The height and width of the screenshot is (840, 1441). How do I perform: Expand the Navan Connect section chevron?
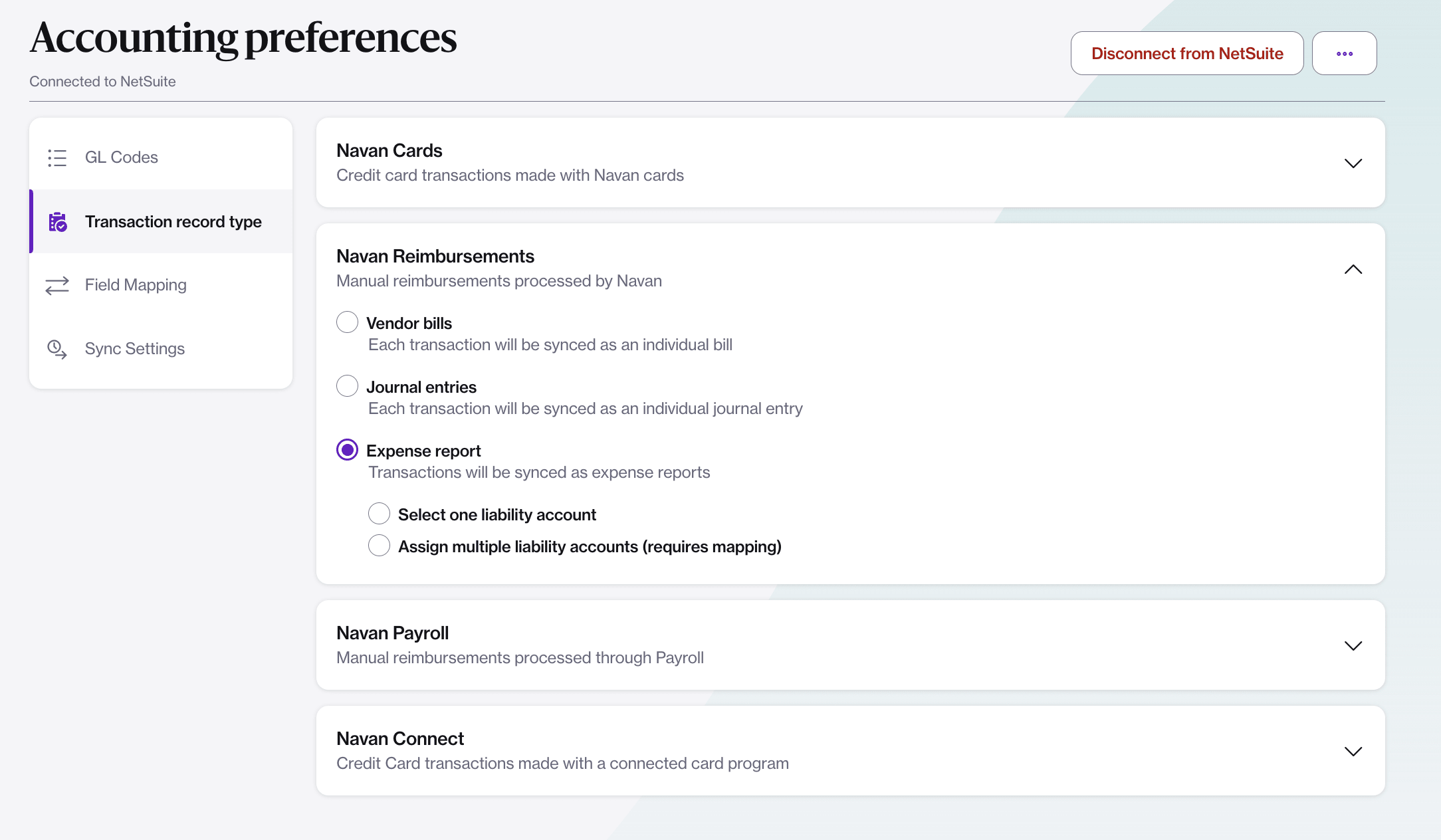(1353, 752)
